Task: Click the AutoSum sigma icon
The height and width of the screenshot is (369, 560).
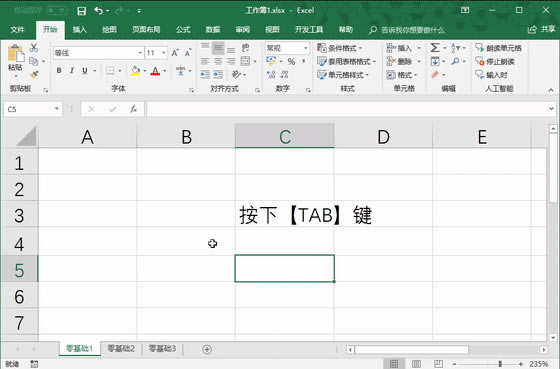Action: tap(435, 48)
